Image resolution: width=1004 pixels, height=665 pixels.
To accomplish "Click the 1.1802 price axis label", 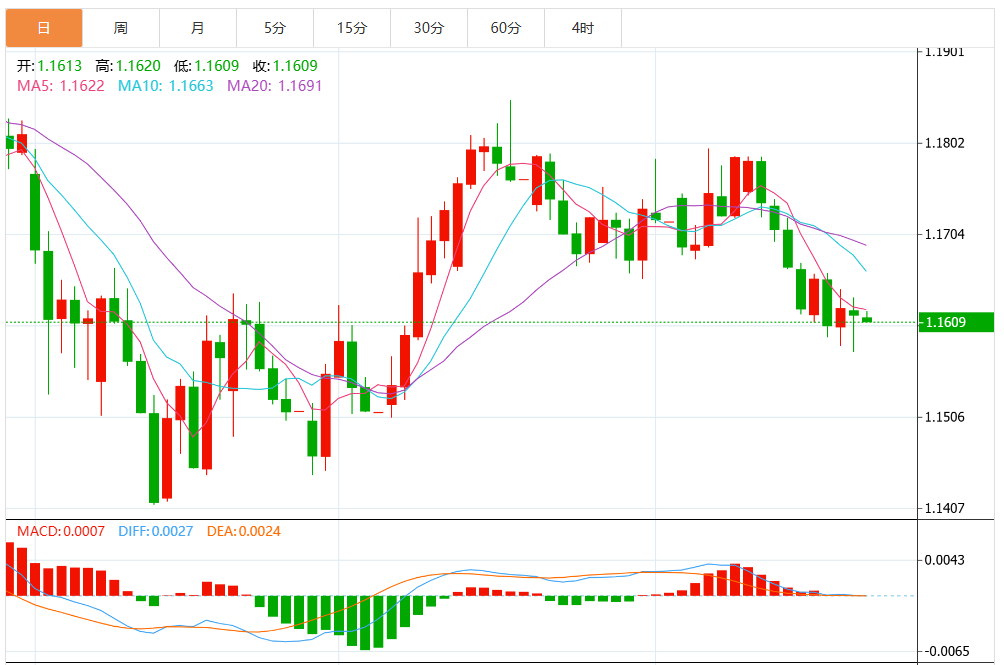I will point(944,143).
